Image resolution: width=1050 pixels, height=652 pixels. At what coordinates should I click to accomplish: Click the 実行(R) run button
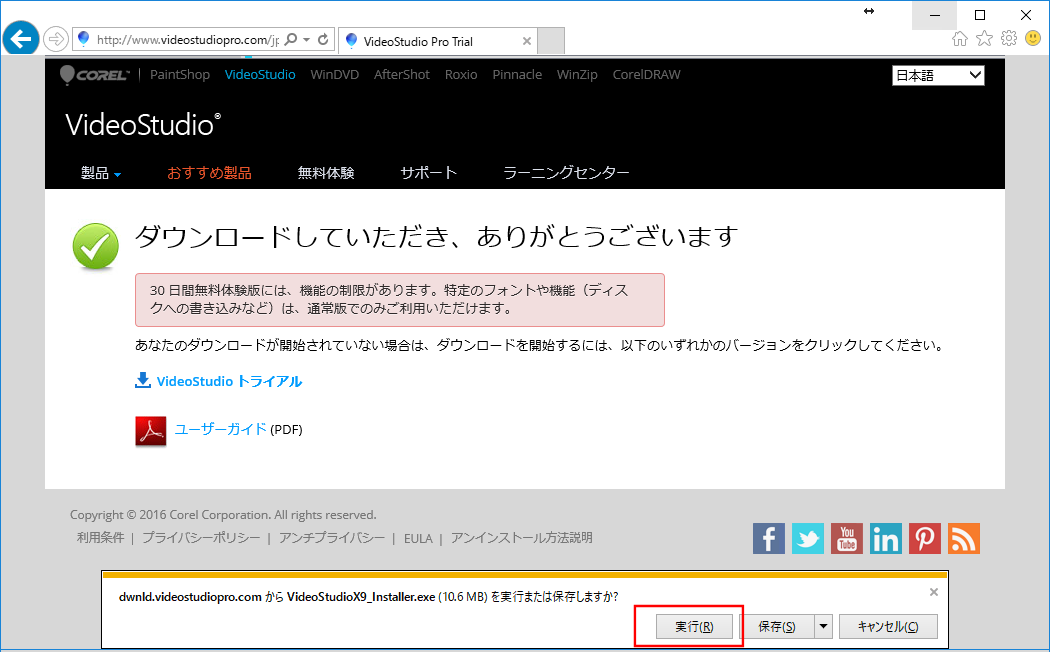(694, 627)
